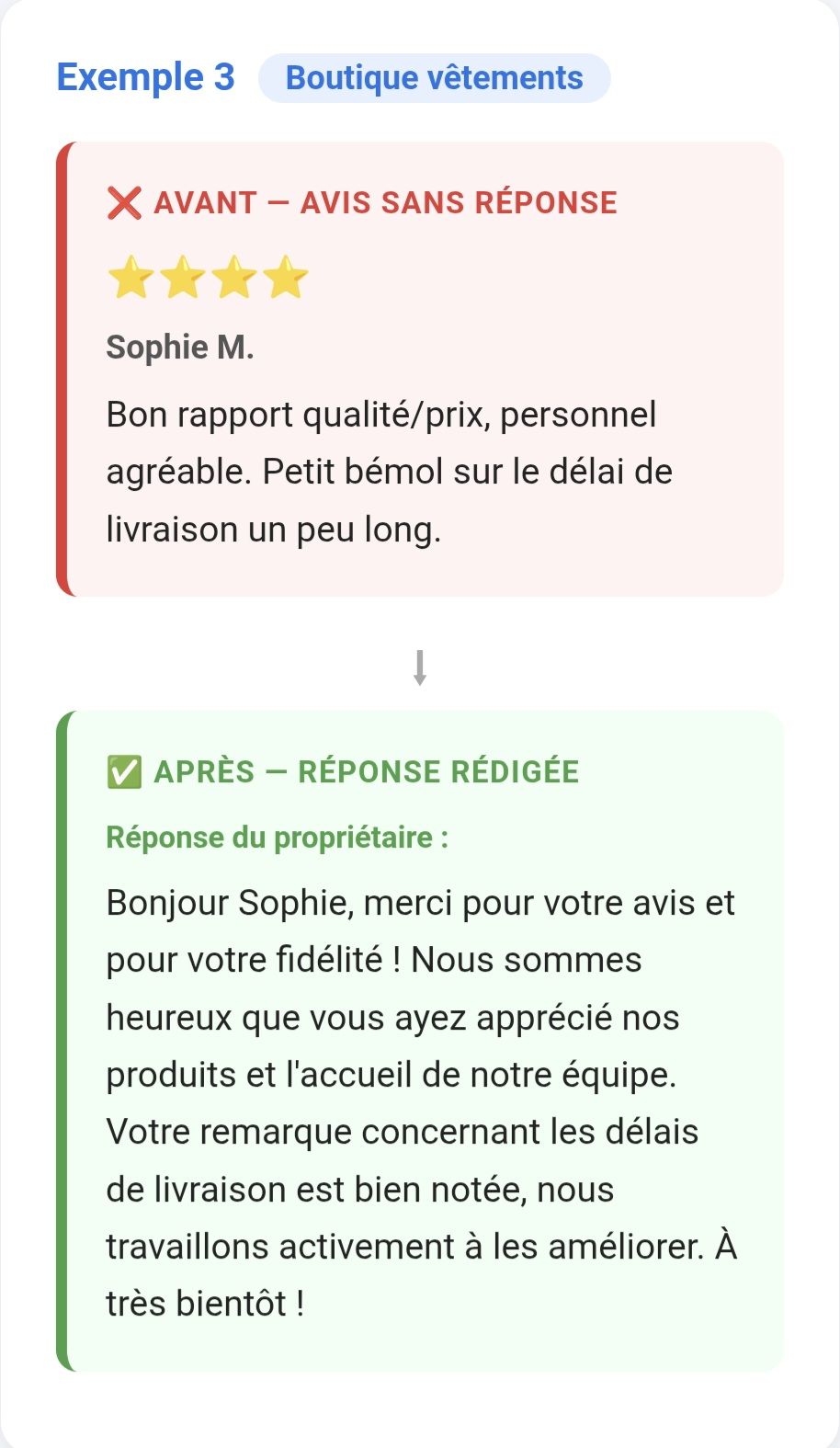840x1448 pixels.
Task: Click the Réponse du propriétaire label
Action: point(277,838)
